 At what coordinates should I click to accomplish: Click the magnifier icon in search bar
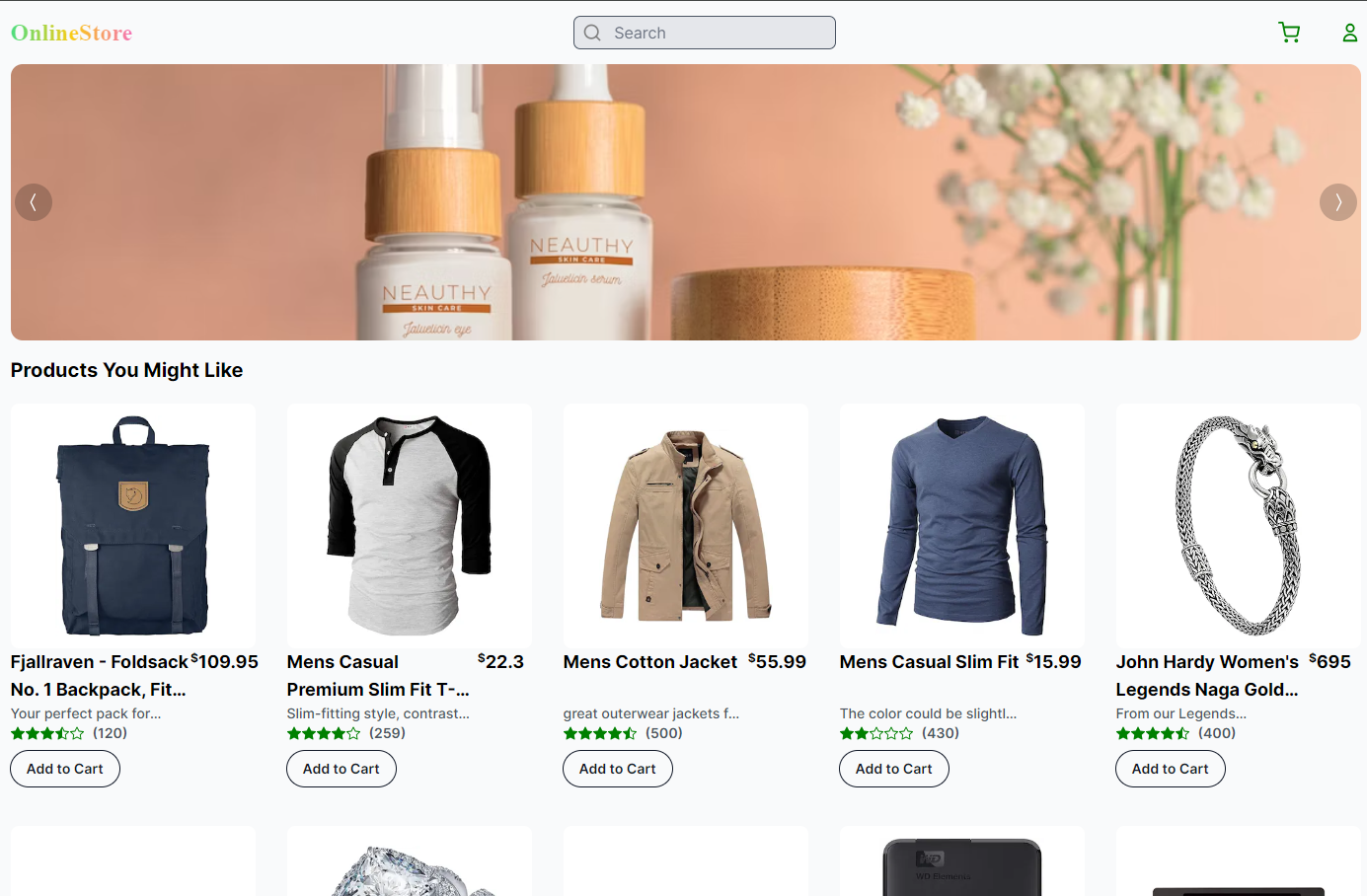[592, 33]
